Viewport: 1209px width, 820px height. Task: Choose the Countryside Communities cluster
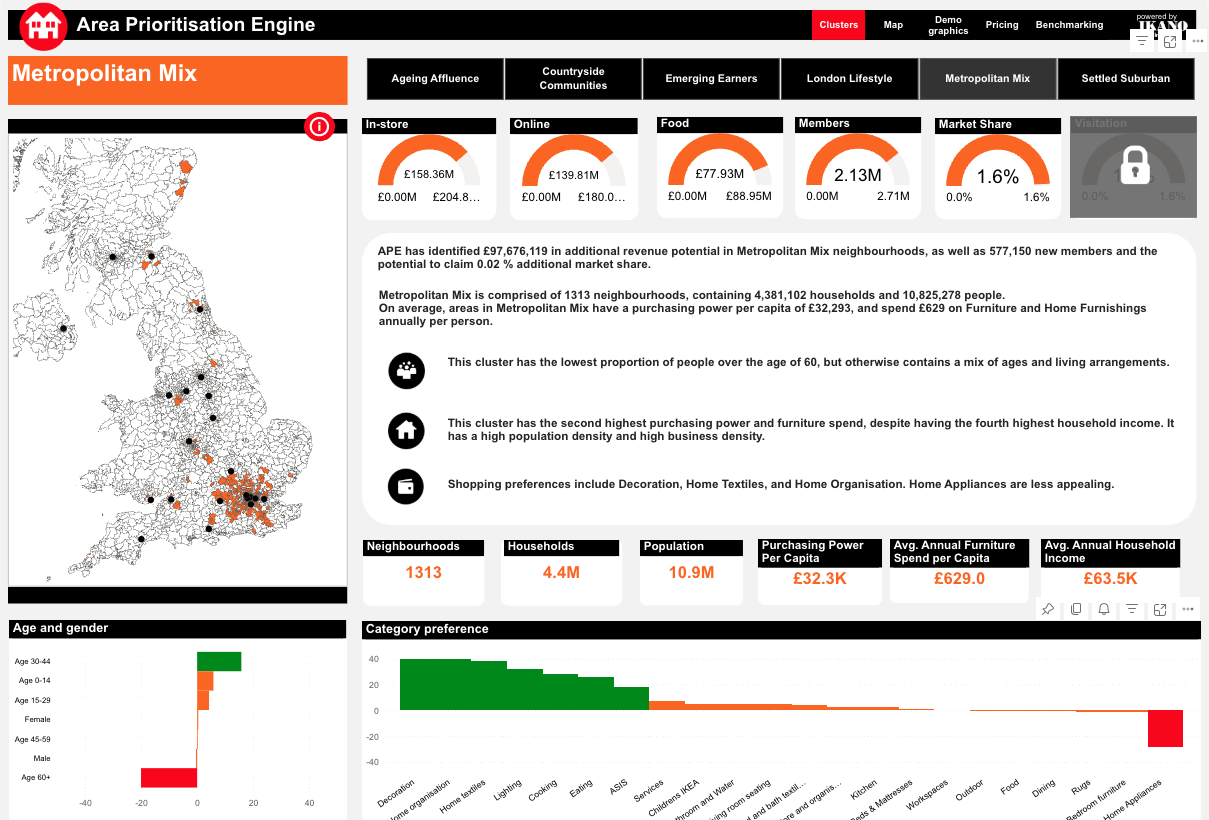pos(573,78)
